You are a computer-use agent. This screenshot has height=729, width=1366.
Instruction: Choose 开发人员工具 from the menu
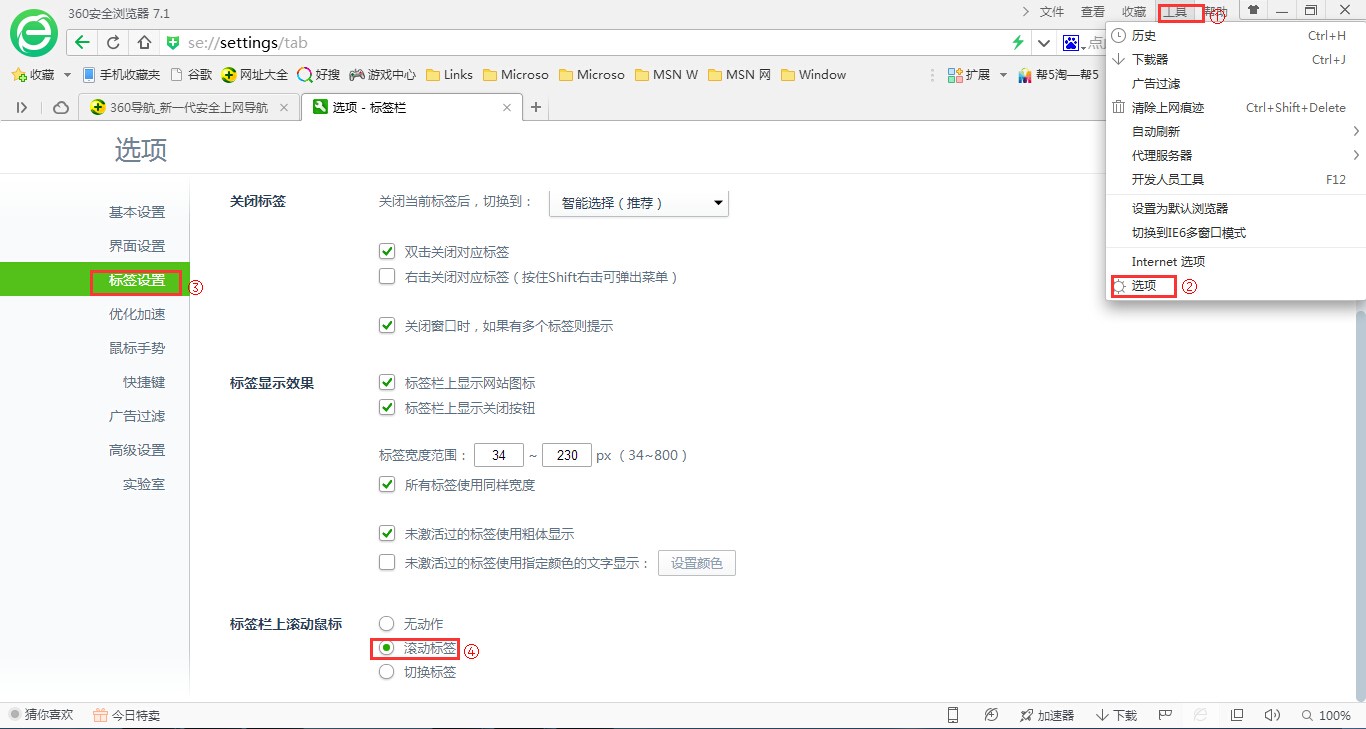(1236, 179)
